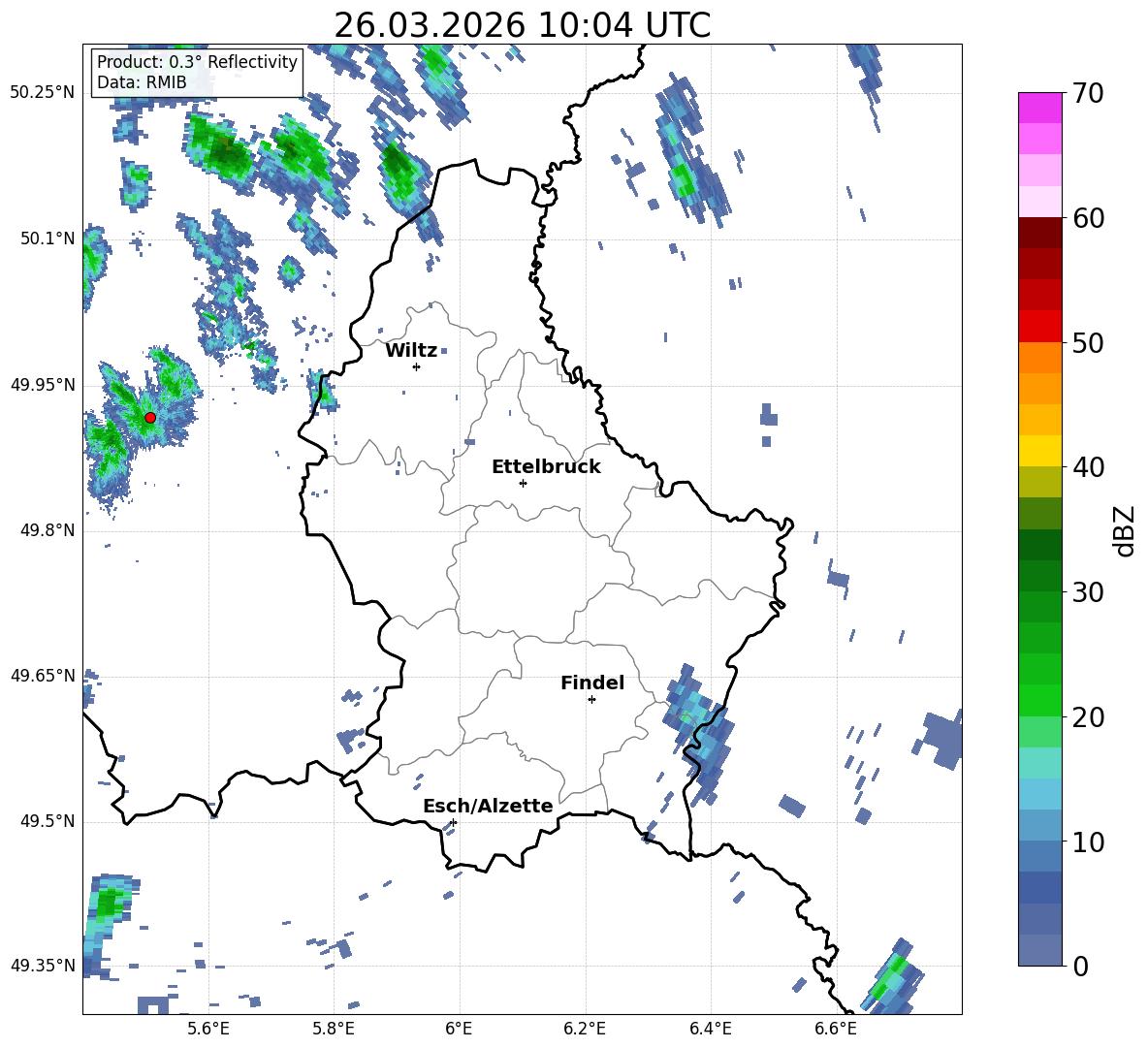Click the 49.65°N latitude label
Image resolution: width=1148 pixels, height=1048 pixels.
point(42,676)
